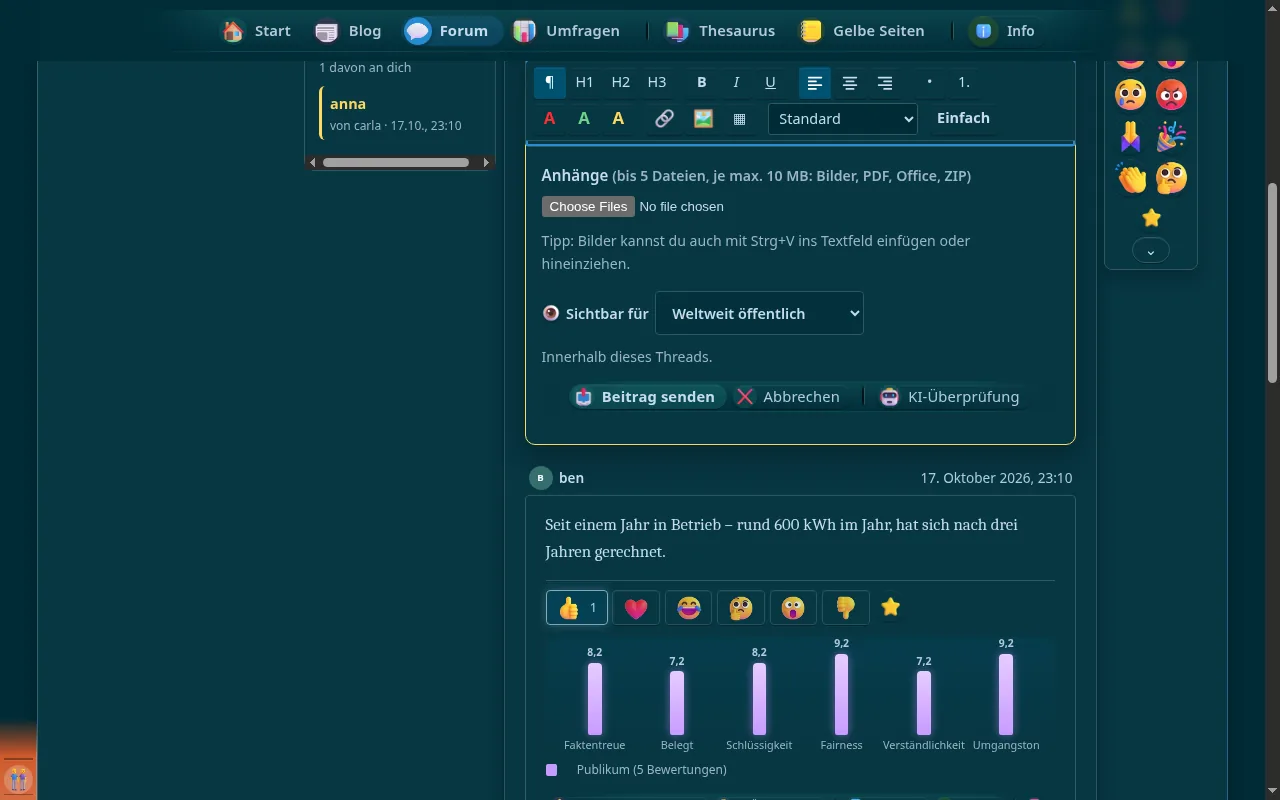Insert a table with the grid icon
This screenshot has height=800, width=1280.
pos(740,118)
